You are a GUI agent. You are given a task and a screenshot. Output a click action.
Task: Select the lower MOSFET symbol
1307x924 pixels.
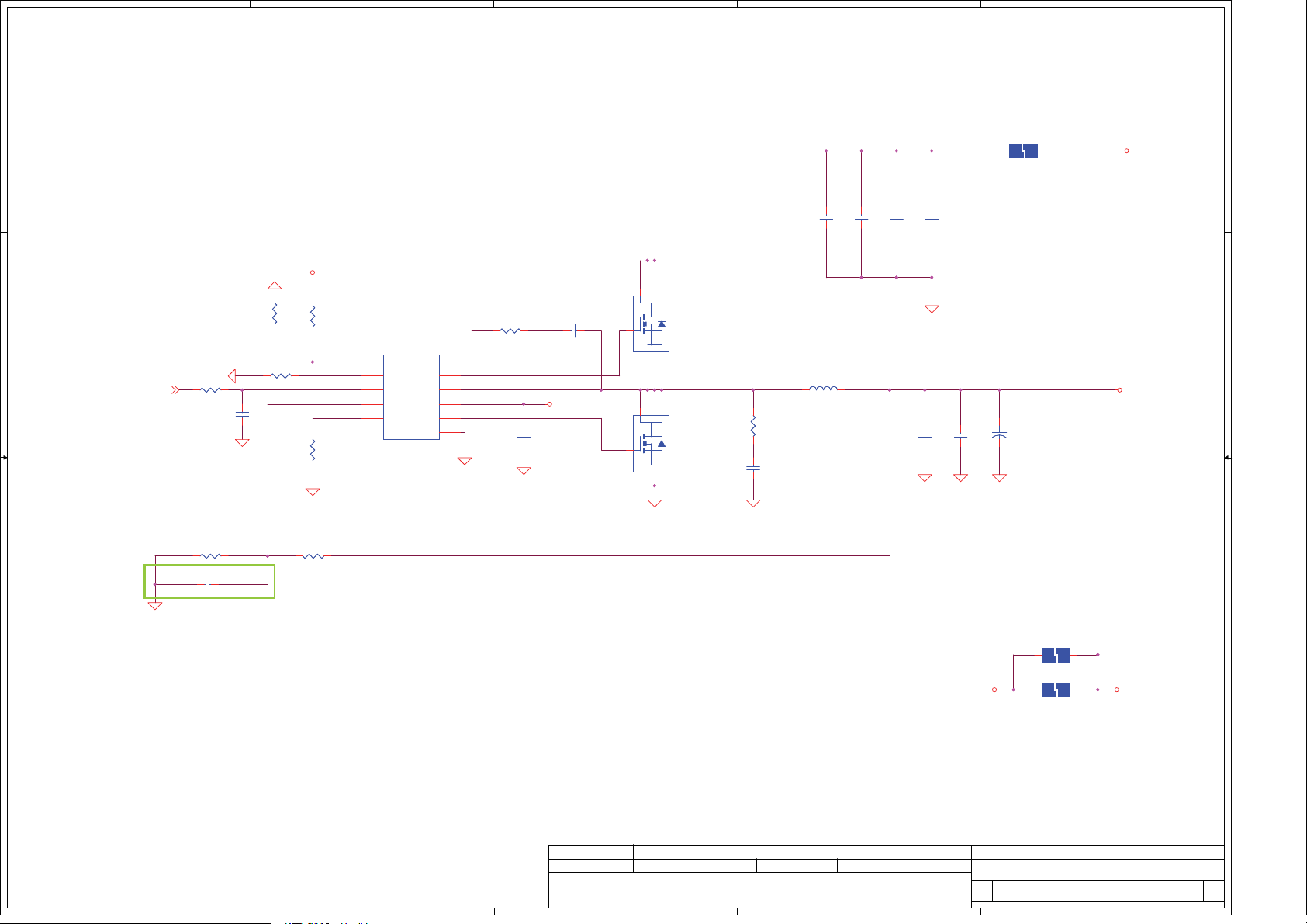[x=651, y=444]
